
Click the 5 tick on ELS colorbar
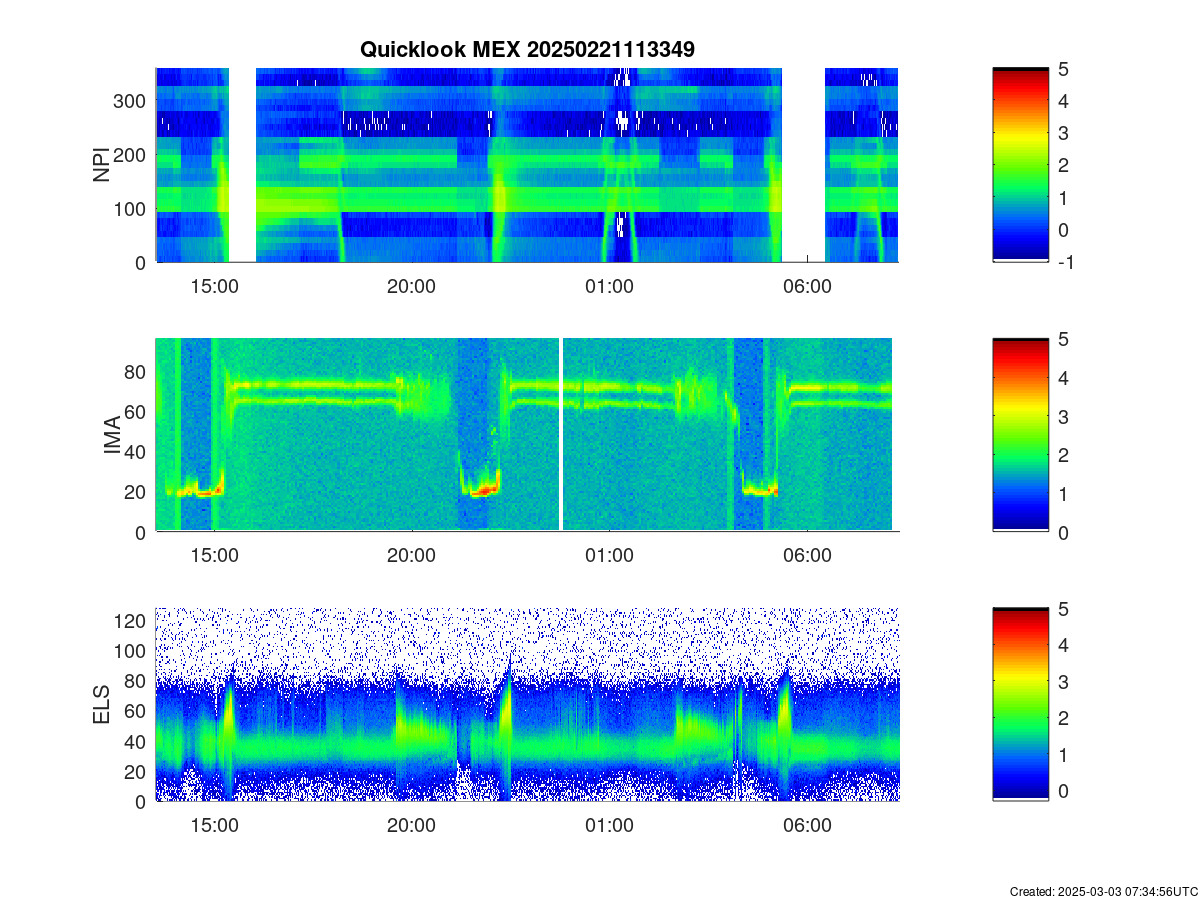1063,608
